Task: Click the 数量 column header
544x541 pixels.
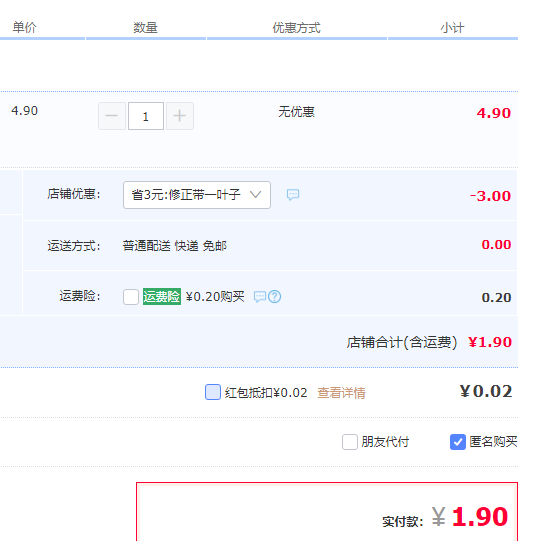Action: click(145, 28)
